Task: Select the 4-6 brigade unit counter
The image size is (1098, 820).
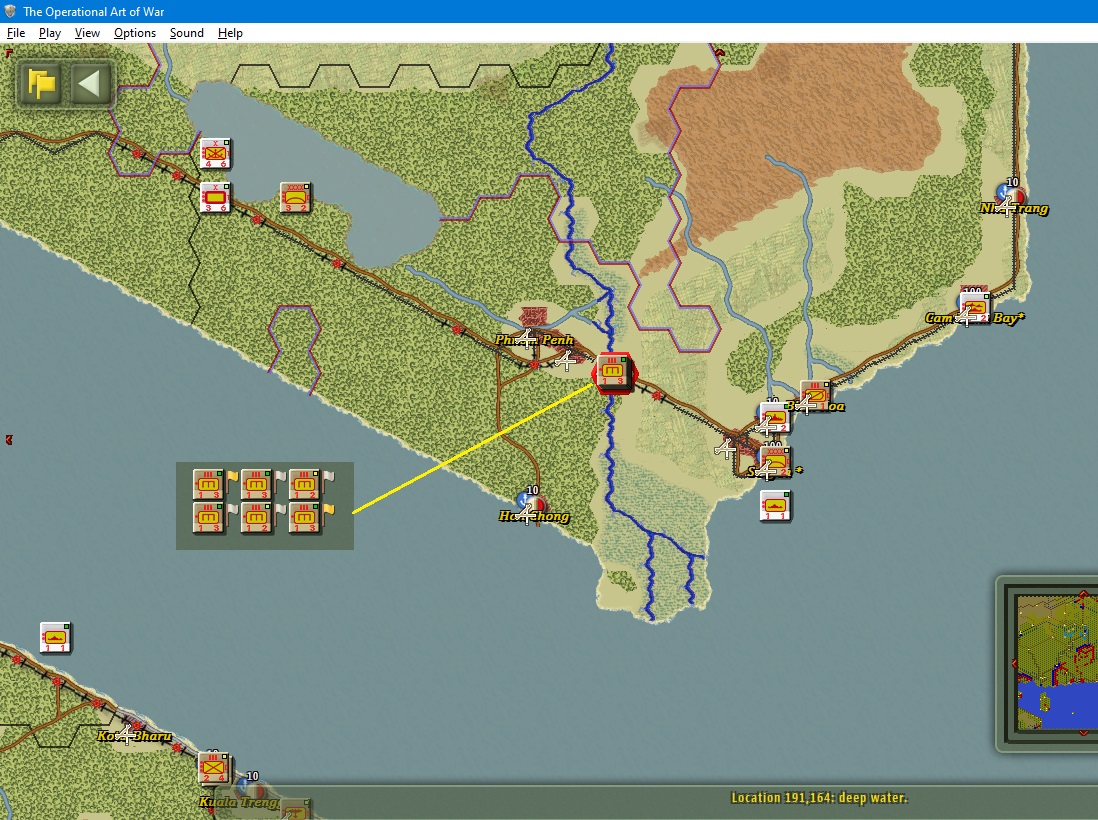Action: 215,153
